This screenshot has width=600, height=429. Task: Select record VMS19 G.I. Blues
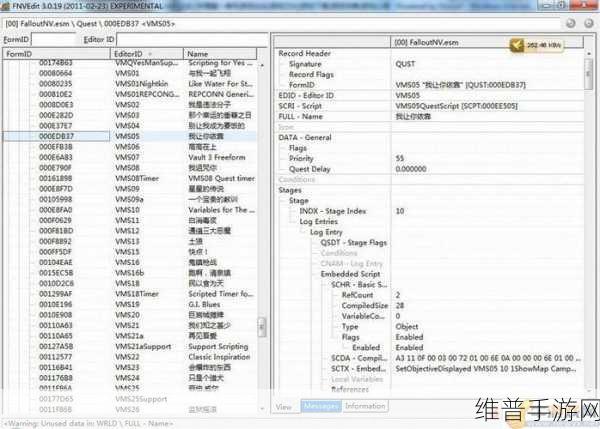tap(130, 305)
